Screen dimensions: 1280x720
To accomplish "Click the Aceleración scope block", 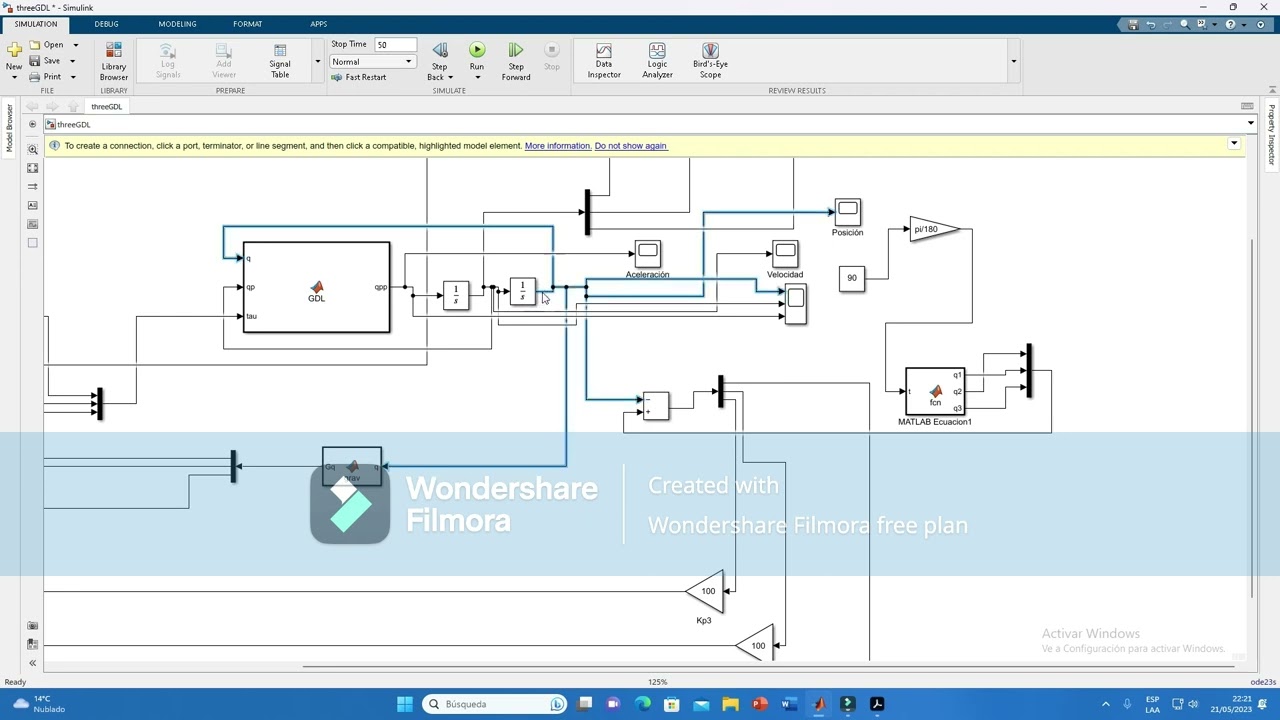I will click(x=647, y=253).
